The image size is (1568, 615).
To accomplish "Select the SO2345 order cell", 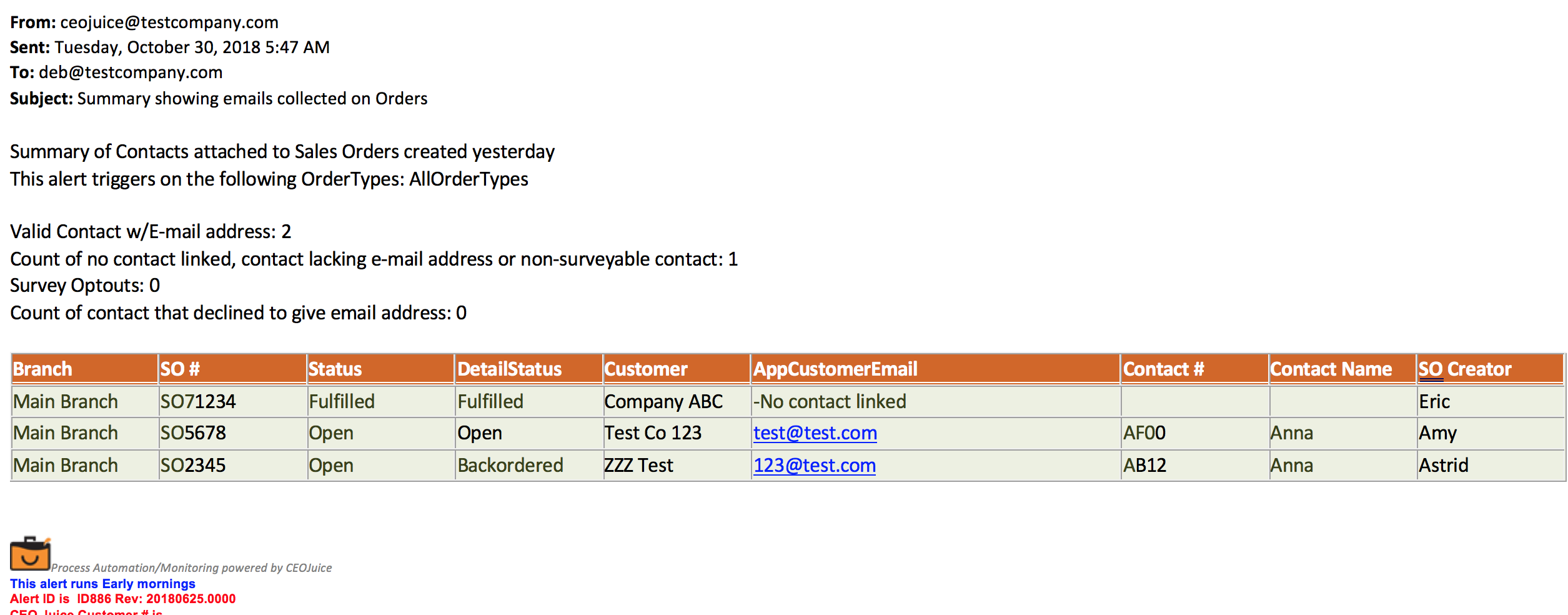I will tap(232, 466).
